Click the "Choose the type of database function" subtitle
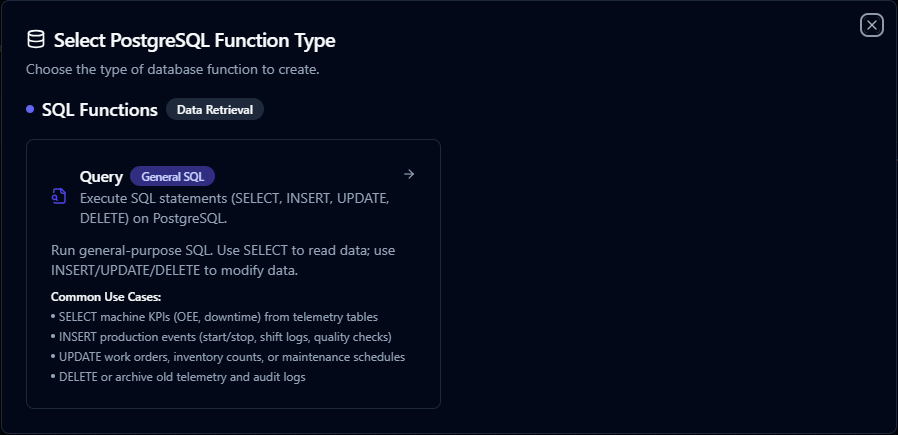The height and width of the screenshot is (435, 898). point(172,70)
